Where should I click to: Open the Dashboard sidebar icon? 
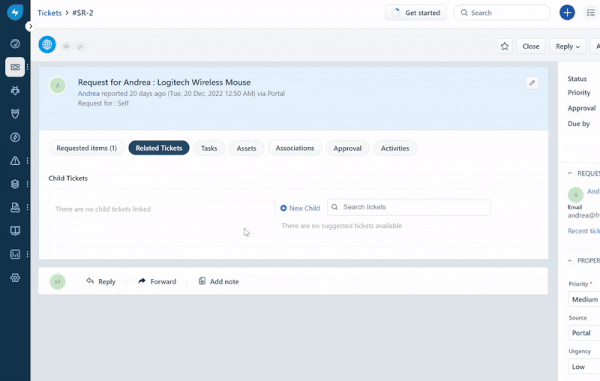coord(15,44)
